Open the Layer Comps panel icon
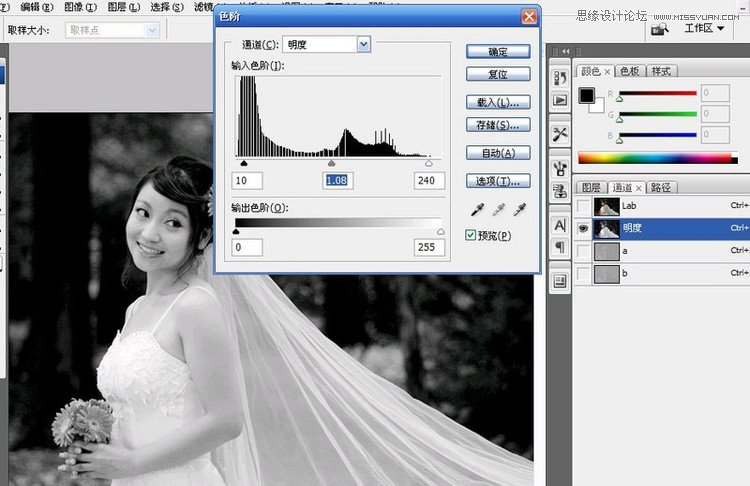Image resolution: width=750 pixels, height=486 pixels. click(560, 281)
